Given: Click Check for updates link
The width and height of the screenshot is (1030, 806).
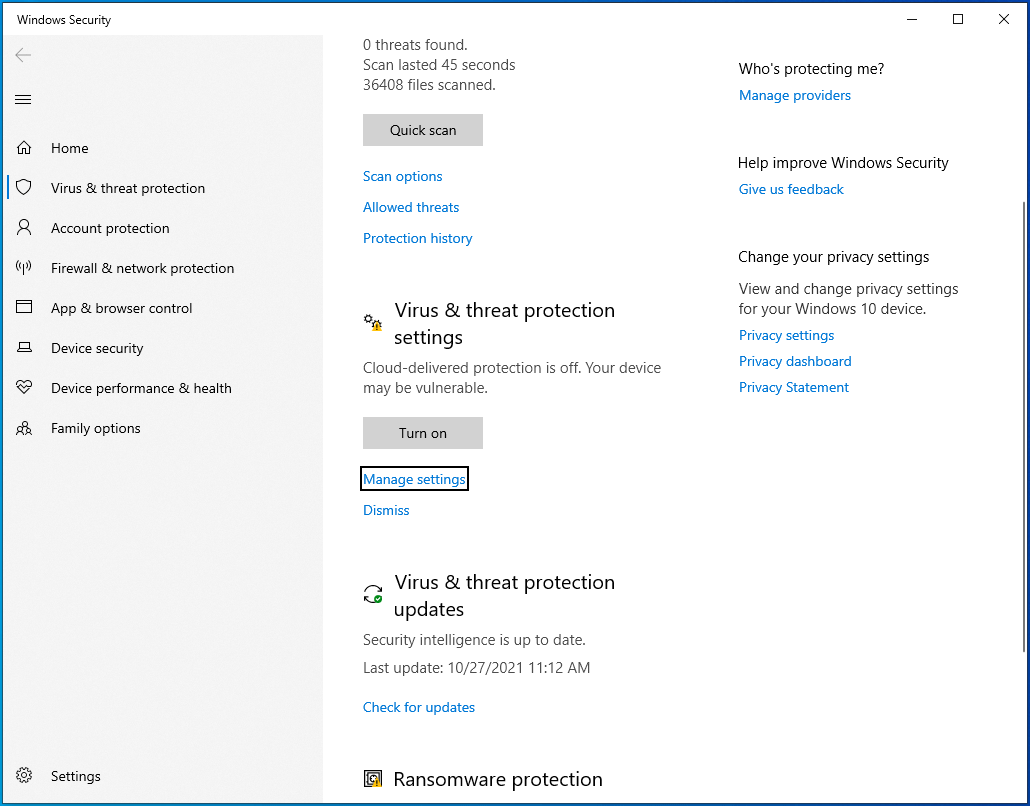Looking at the screenshot, I should [419, 707].
